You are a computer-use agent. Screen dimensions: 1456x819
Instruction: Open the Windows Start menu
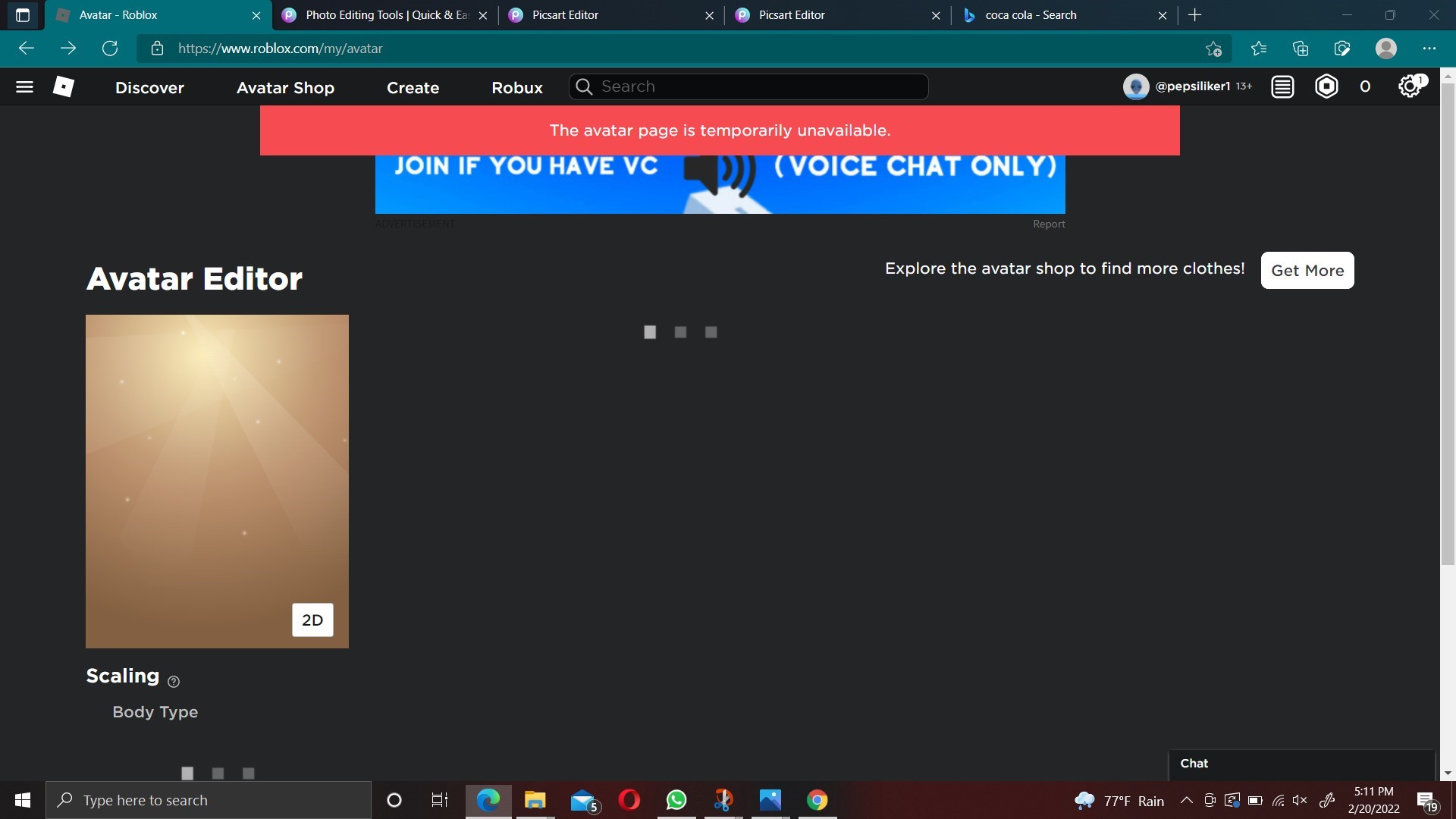(x=23, y=800)
